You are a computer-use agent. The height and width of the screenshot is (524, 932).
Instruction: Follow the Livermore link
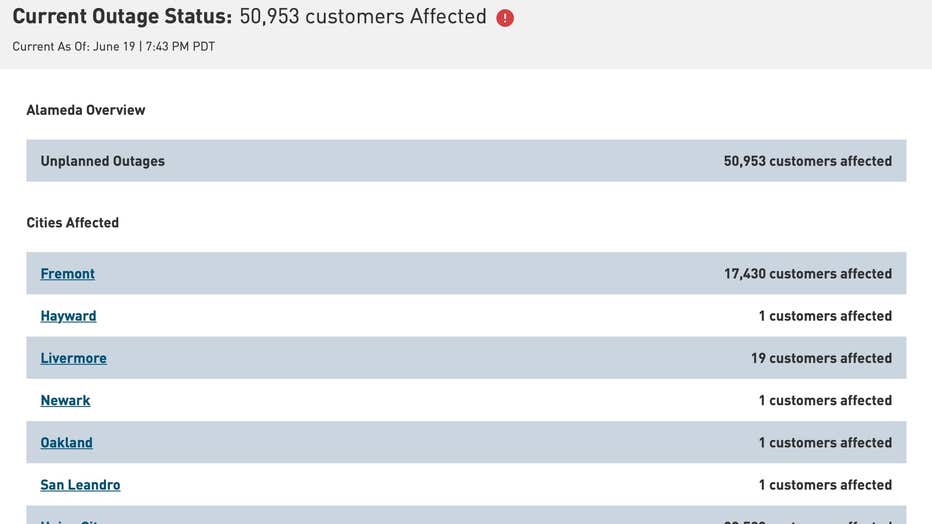click(74, 358)
